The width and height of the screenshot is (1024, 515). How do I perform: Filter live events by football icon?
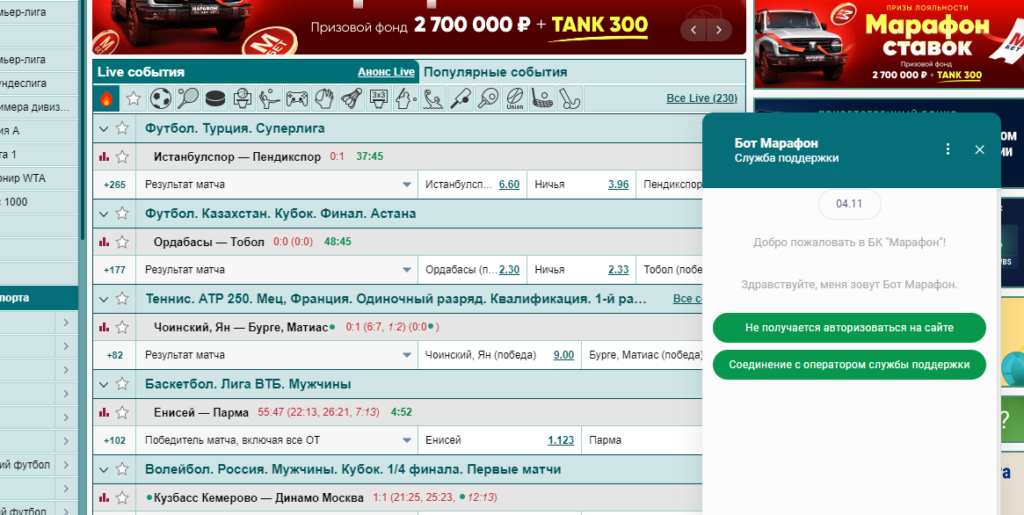pos(161,99)
